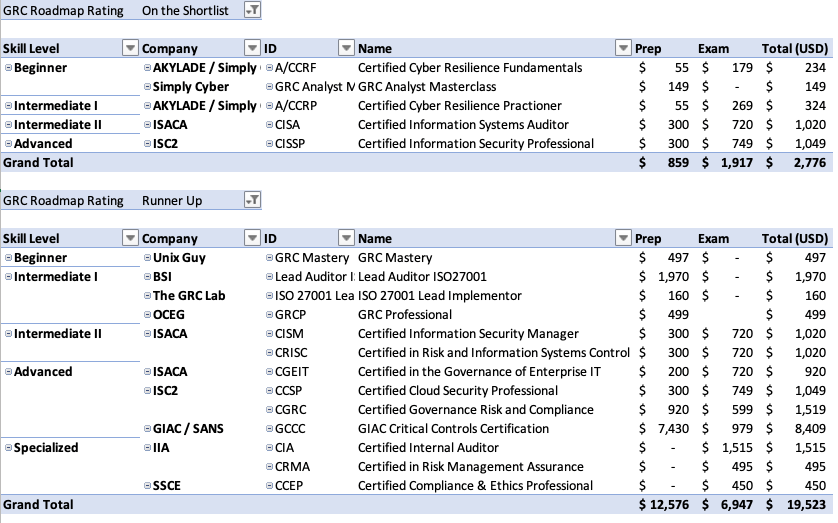Image resolution: width=838 pixels, height=523 pixels.
Task: Select the 19,523 grand total cell
Action: coord(800,505)
